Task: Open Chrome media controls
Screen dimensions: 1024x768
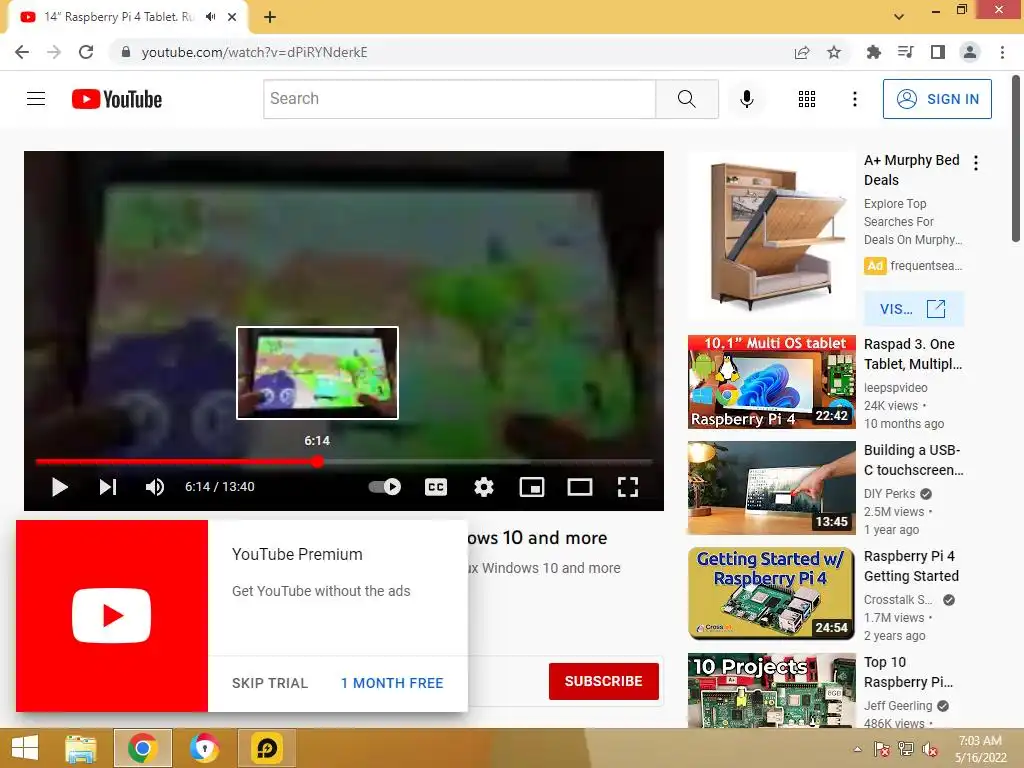Action: (x=905, y=52)
